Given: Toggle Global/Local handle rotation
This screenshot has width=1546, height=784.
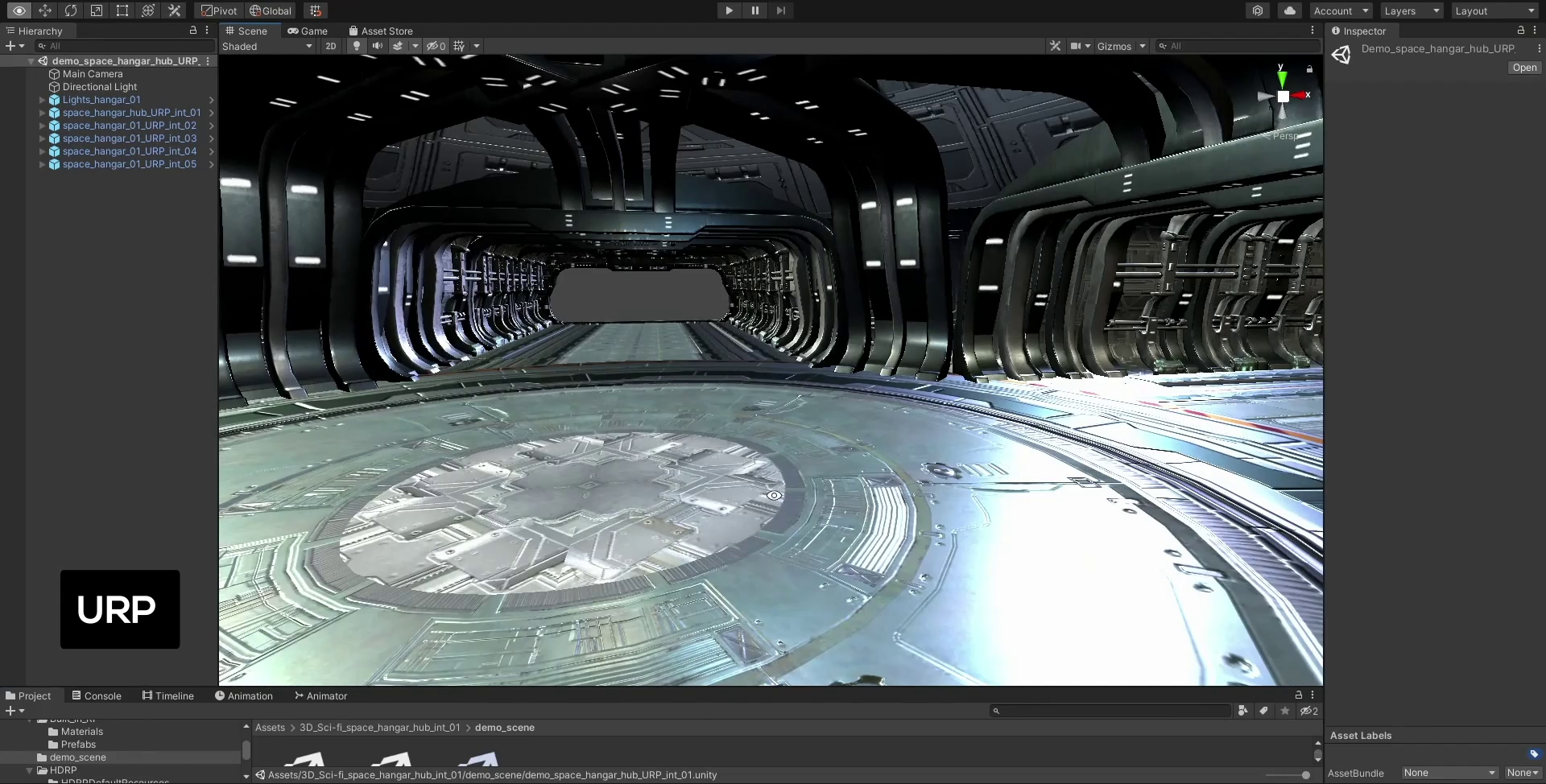Looking at the screenshot, I should (x=270, y=10).
